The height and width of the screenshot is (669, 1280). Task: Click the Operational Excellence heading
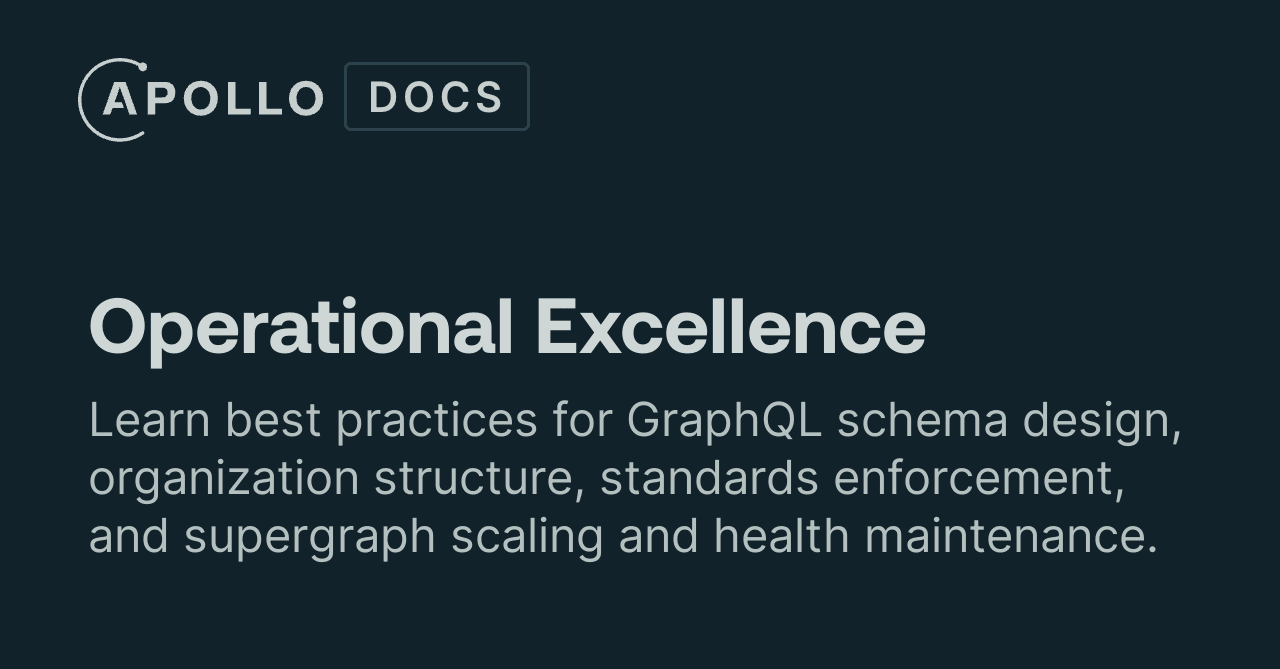(x=507, y=329)
